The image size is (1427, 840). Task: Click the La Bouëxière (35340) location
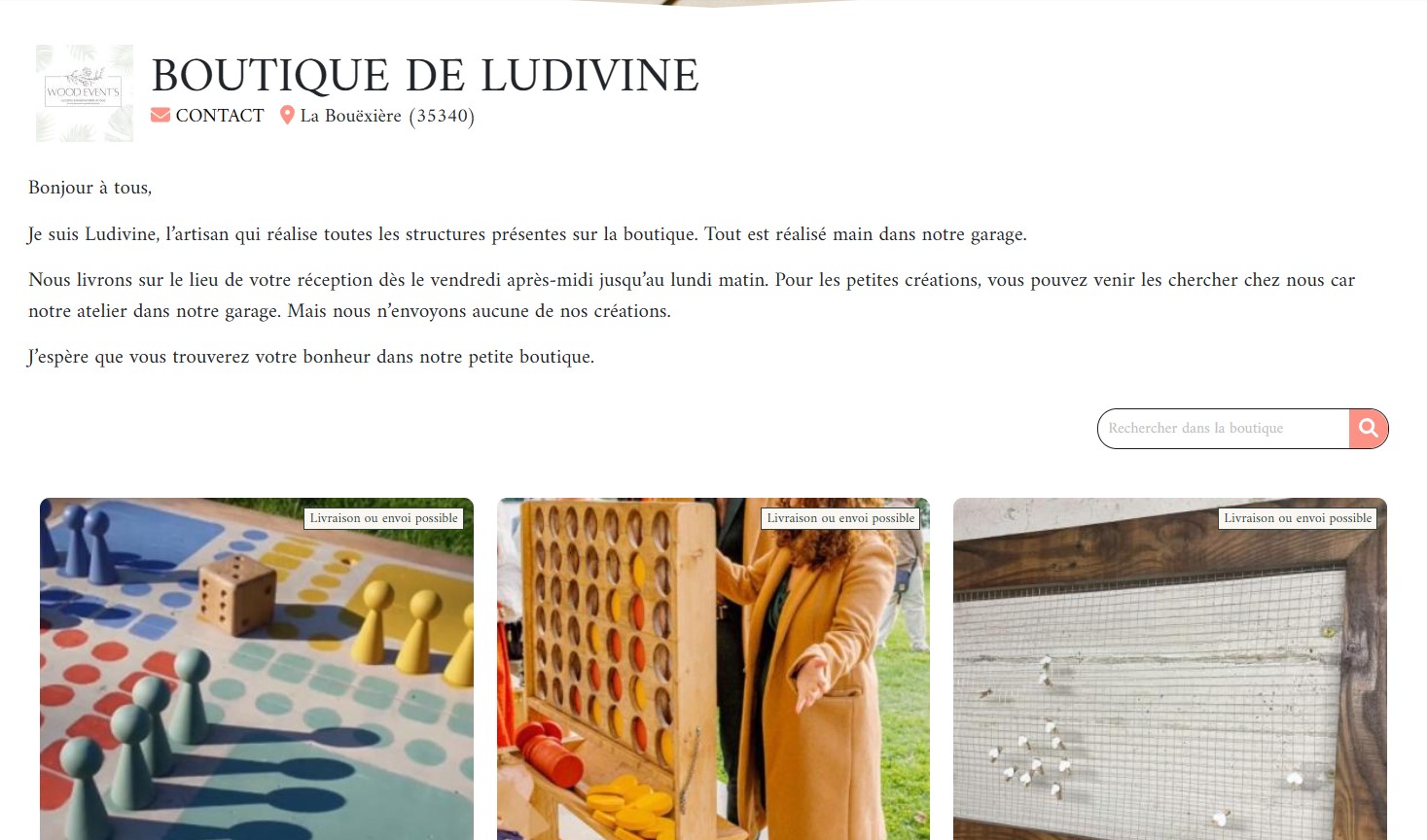pyautogui.click(x=387, y=116)
